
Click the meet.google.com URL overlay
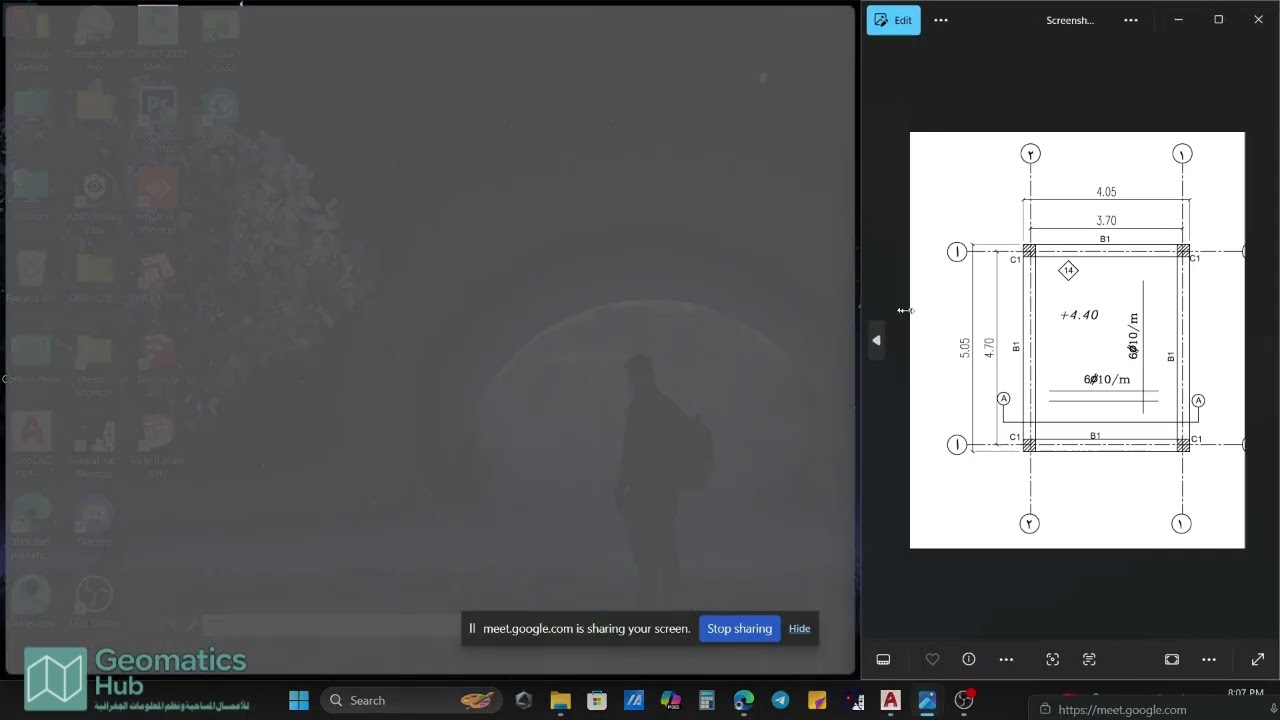tap(1122, 710)
